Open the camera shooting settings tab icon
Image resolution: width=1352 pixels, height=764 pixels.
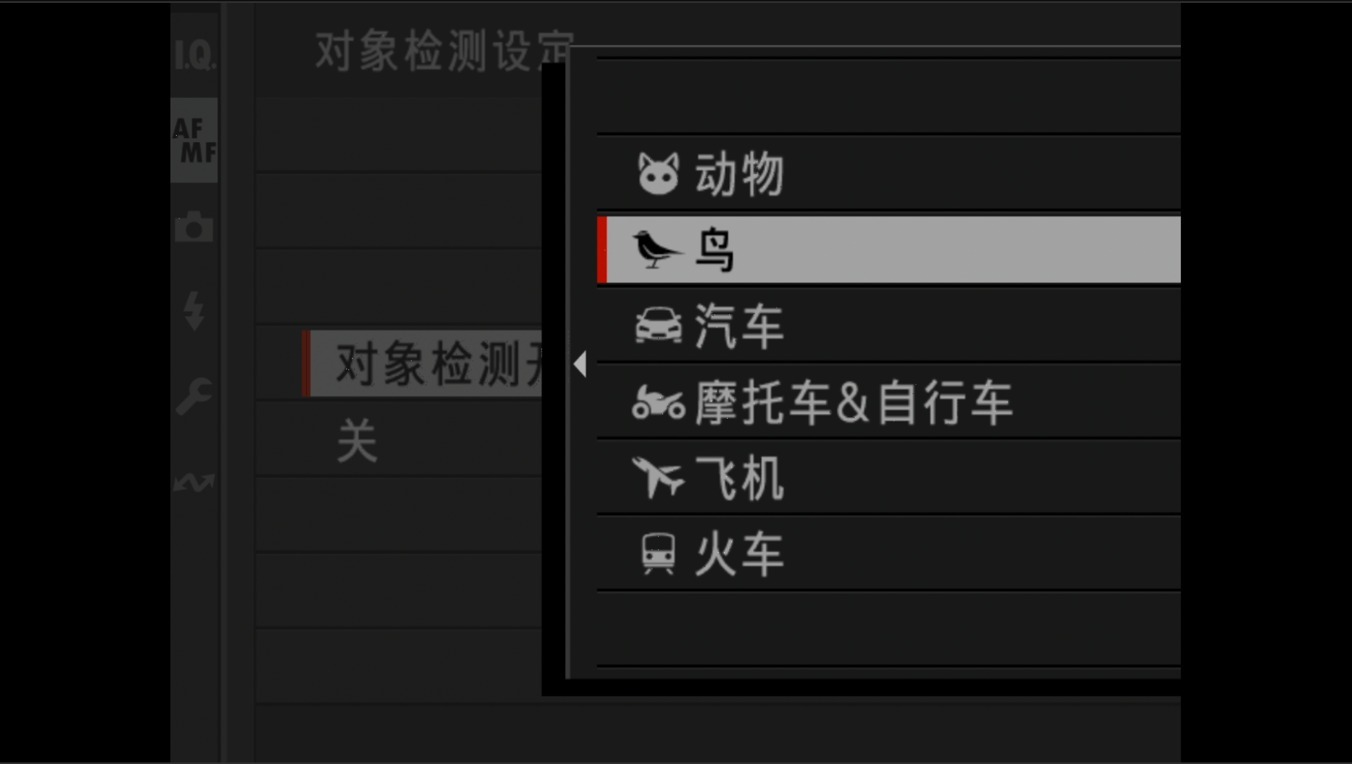coord(194,227)
